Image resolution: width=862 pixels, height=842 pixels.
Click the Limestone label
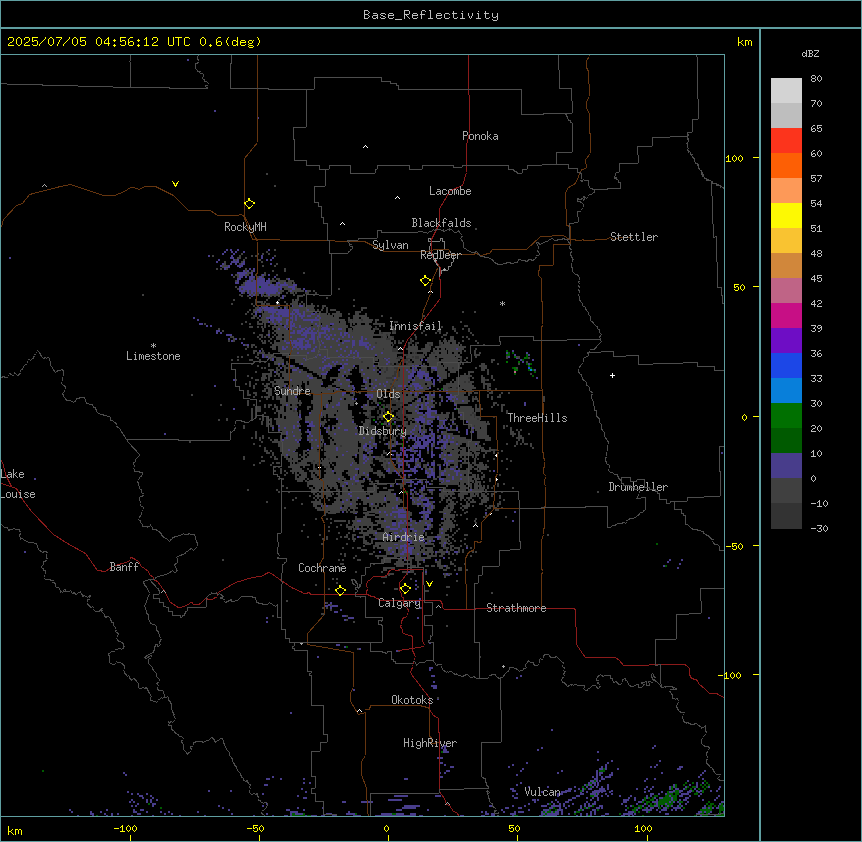coord(153,356)
